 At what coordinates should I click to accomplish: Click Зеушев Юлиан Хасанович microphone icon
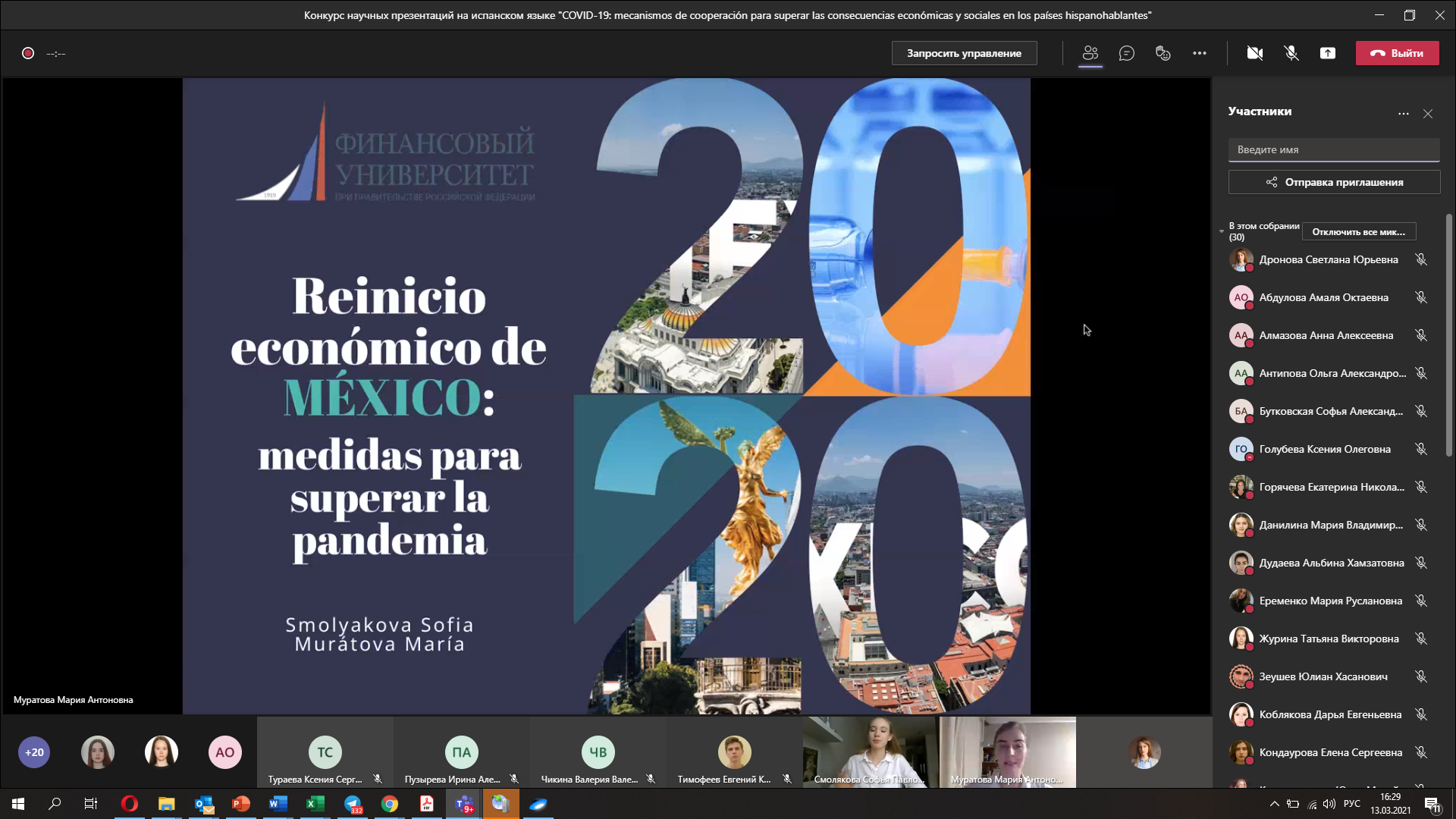point(1421,676)
